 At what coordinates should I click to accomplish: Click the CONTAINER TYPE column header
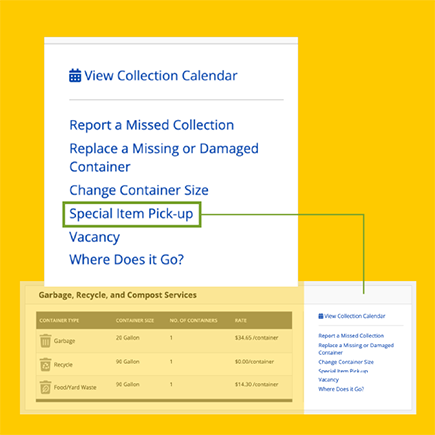pos(59,320)
